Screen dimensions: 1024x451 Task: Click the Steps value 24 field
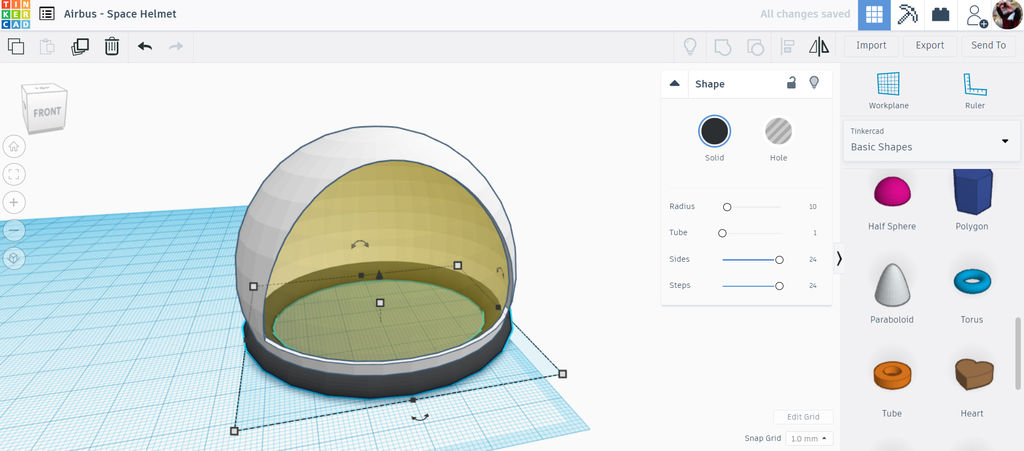click(x=812, y=286)
